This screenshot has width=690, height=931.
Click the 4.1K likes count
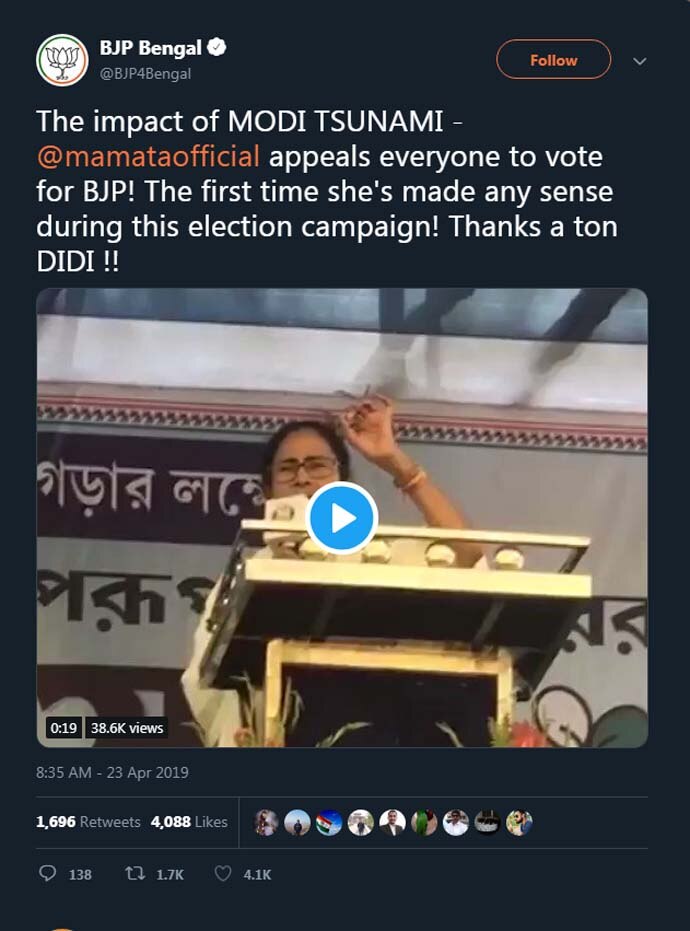257,874
